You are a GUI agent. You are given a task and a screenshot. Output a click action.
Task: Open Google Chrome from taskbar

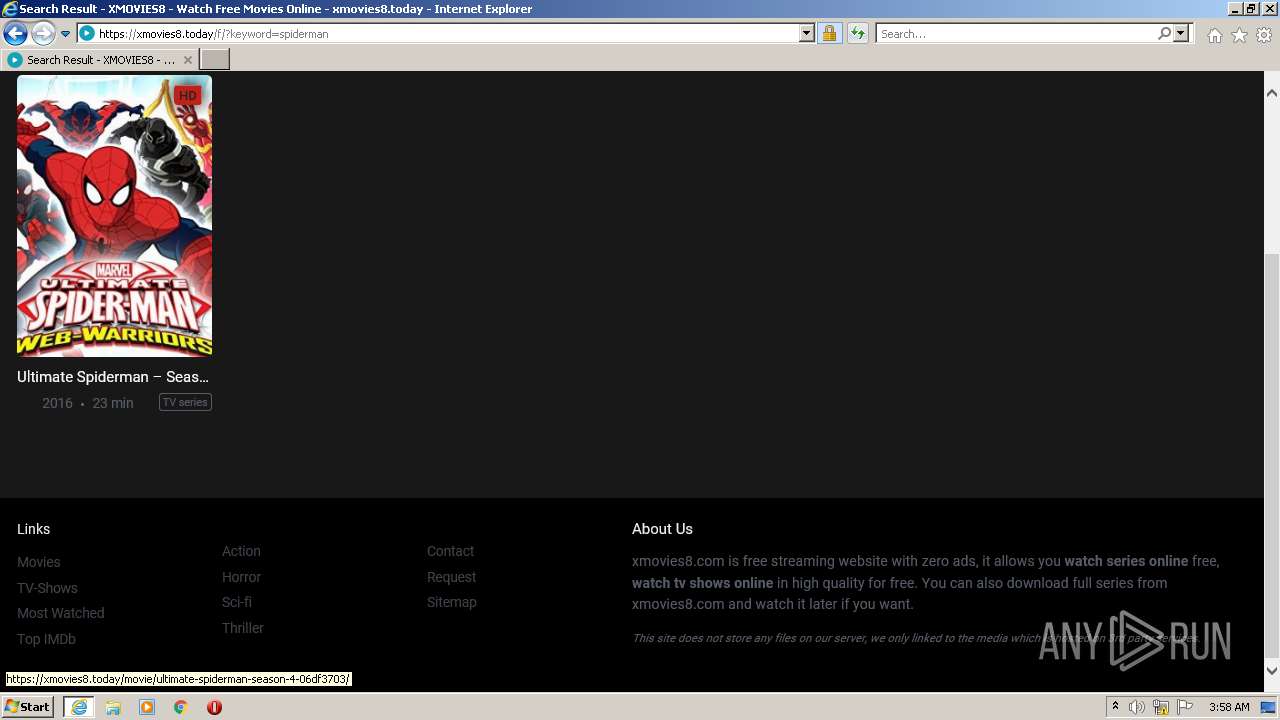click(181, 707)
